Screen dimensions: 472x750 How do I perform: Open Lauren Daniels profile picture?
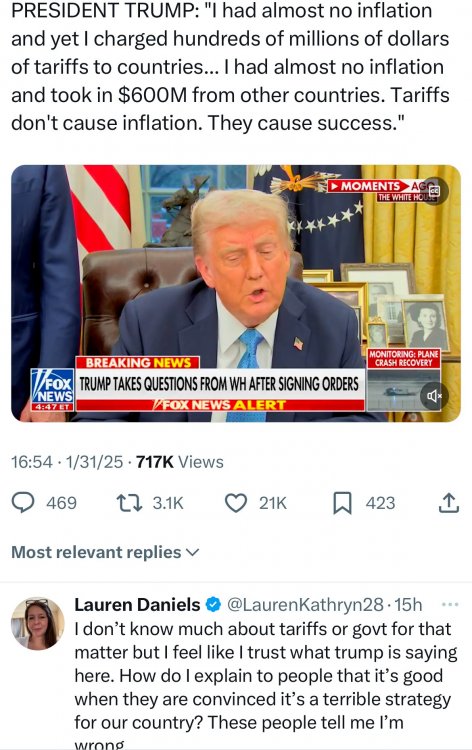37,623
